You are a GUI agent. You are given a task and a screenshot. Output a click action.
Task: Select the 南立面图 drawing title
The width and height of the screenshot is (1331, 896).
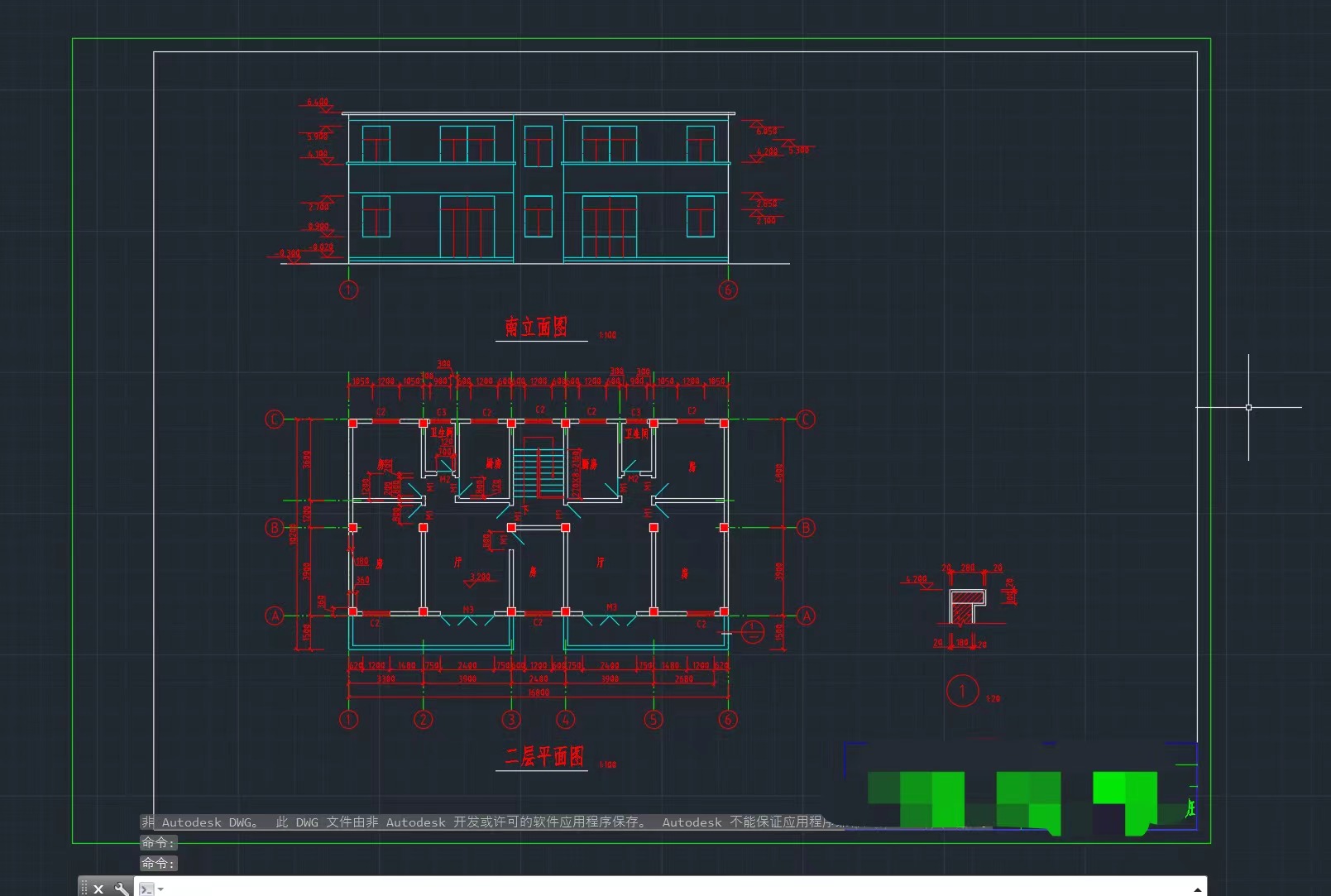point(536,327)
